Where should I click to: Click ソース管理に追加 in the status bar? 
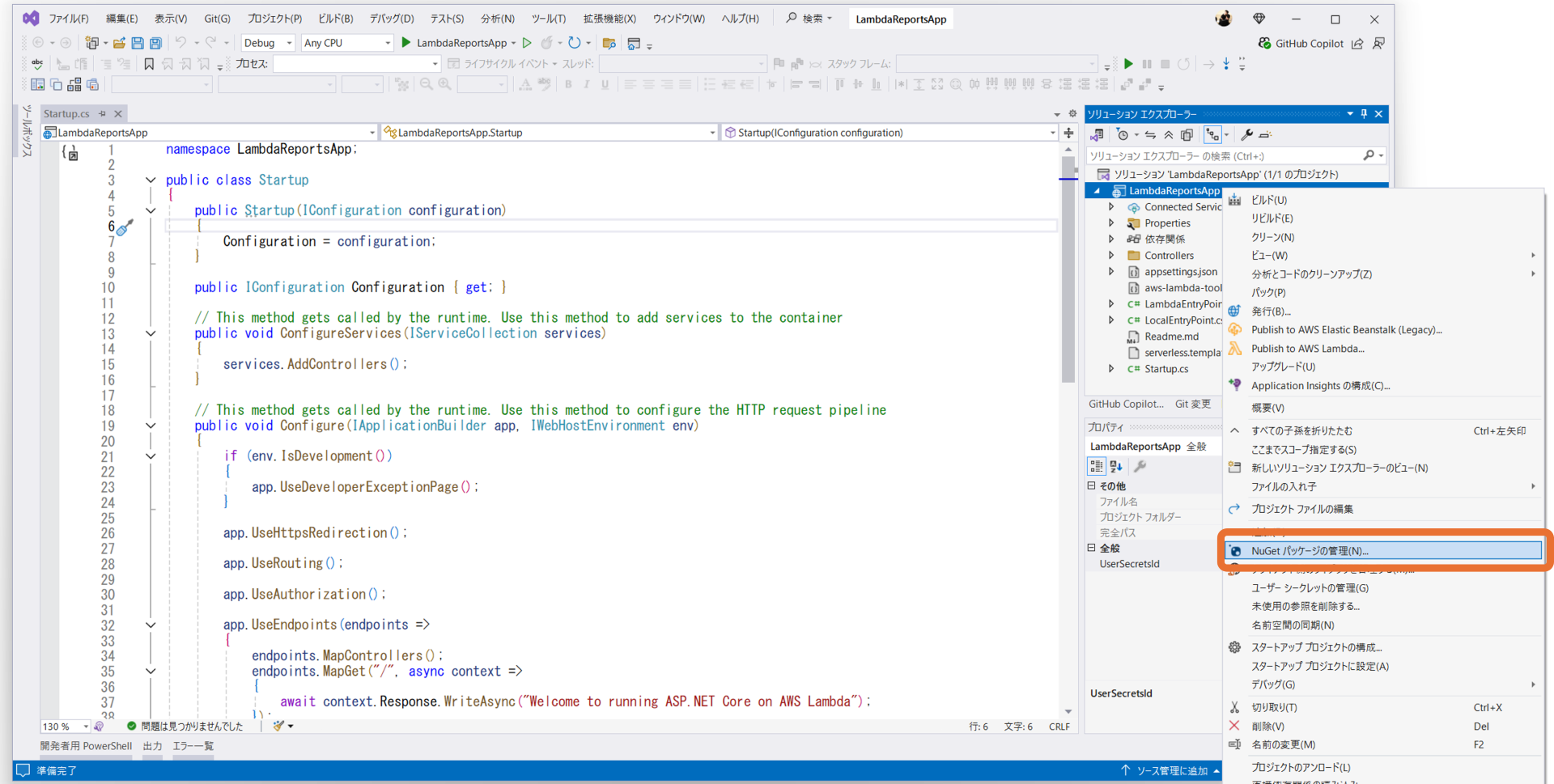(x=1171, y=771)
